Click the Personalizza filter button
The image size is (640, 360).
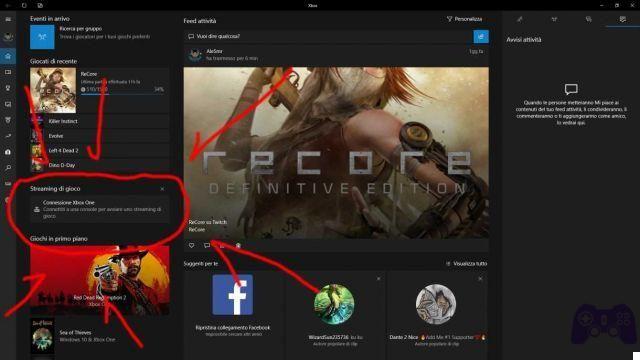click(464, 19)
